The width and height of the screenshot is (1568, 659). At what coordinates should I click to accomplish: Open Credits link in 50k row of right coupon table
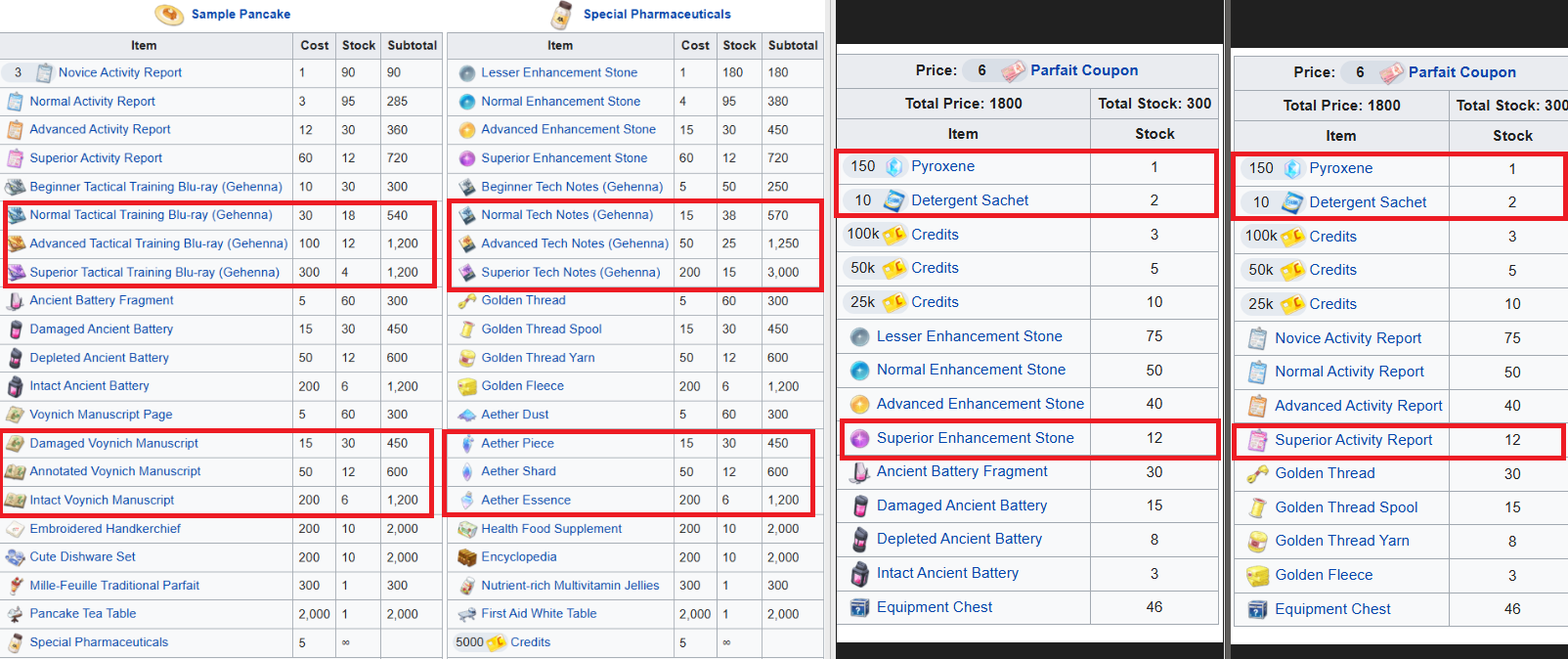pos(1332,270)
